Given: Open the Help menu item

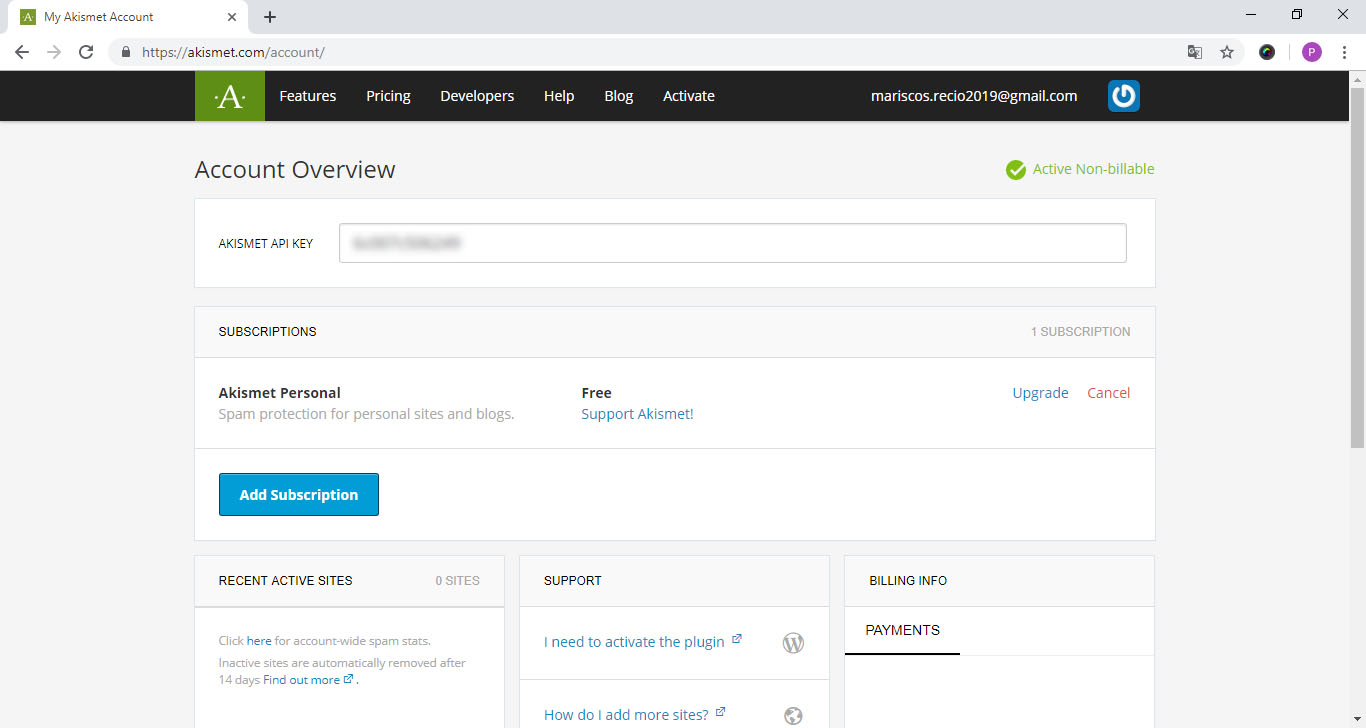Looking at the screenshot, I should coord(559,96).
